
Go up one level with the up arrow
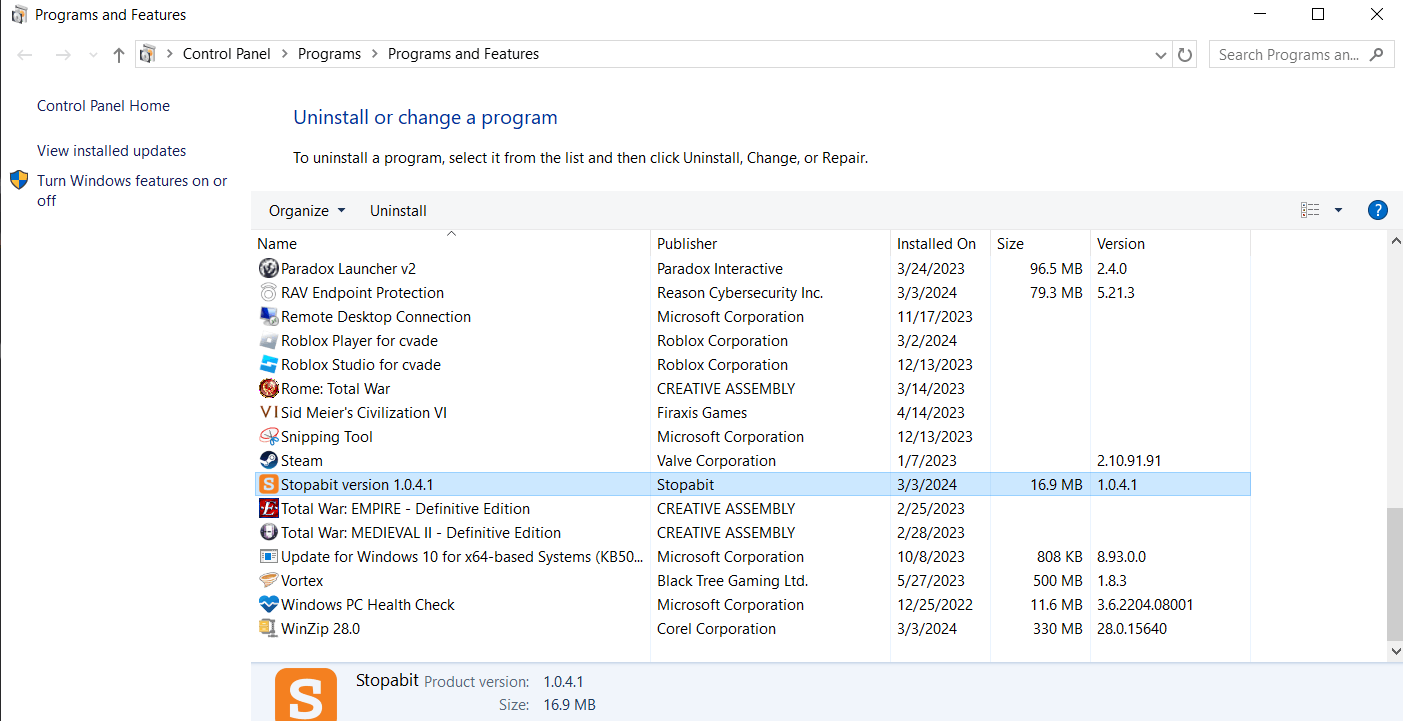(x=119, y=55)
